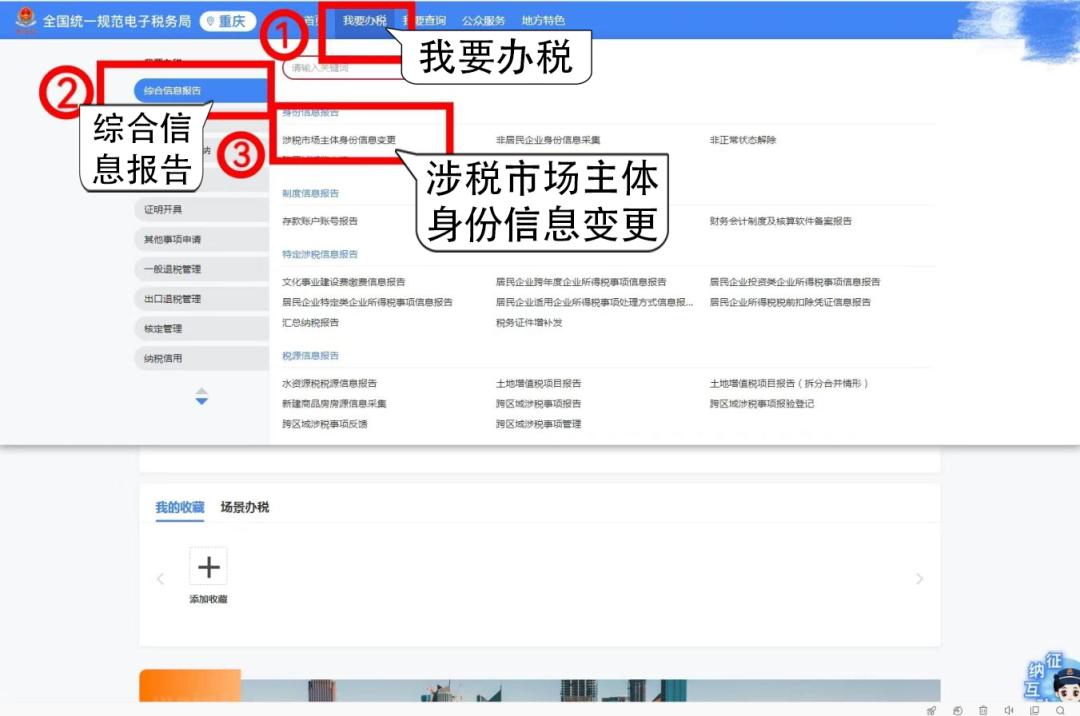Click the tax bureau emblem logo

coord(22,20)
